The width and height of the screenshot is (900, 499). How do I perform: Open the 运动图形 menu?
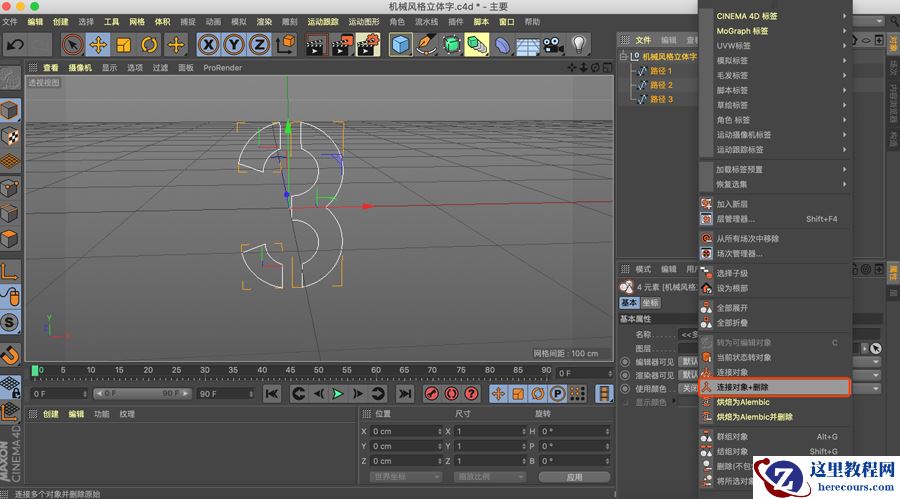tap(364, 22)
